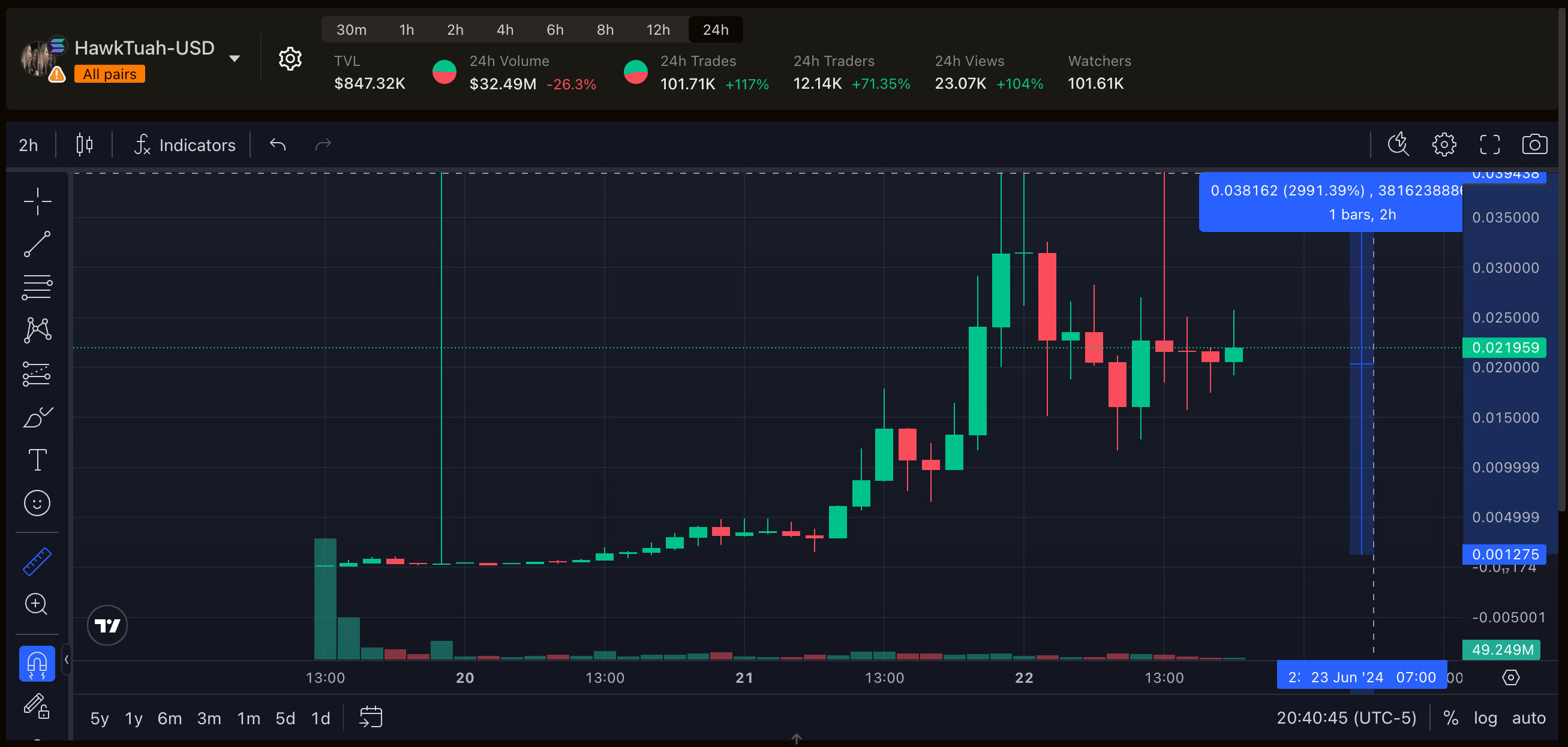
Task: Select the crosshair cursor tool
Action: pos(37,201)
